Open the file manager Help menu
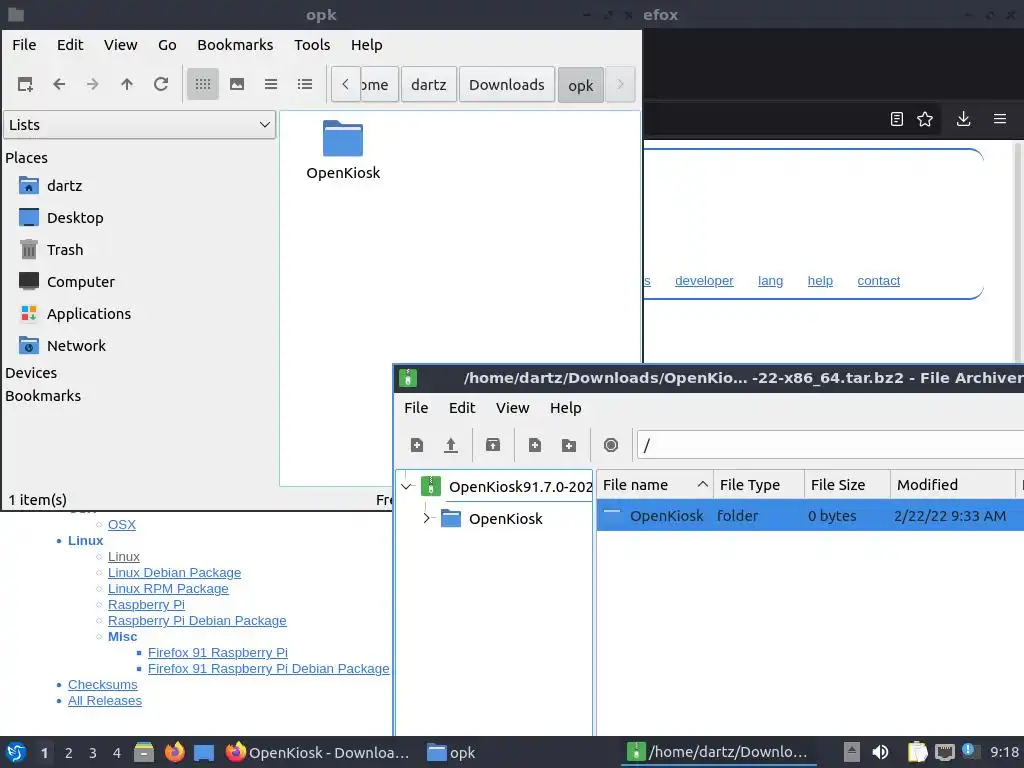The image size is (1024, 768). coord(366,45)
